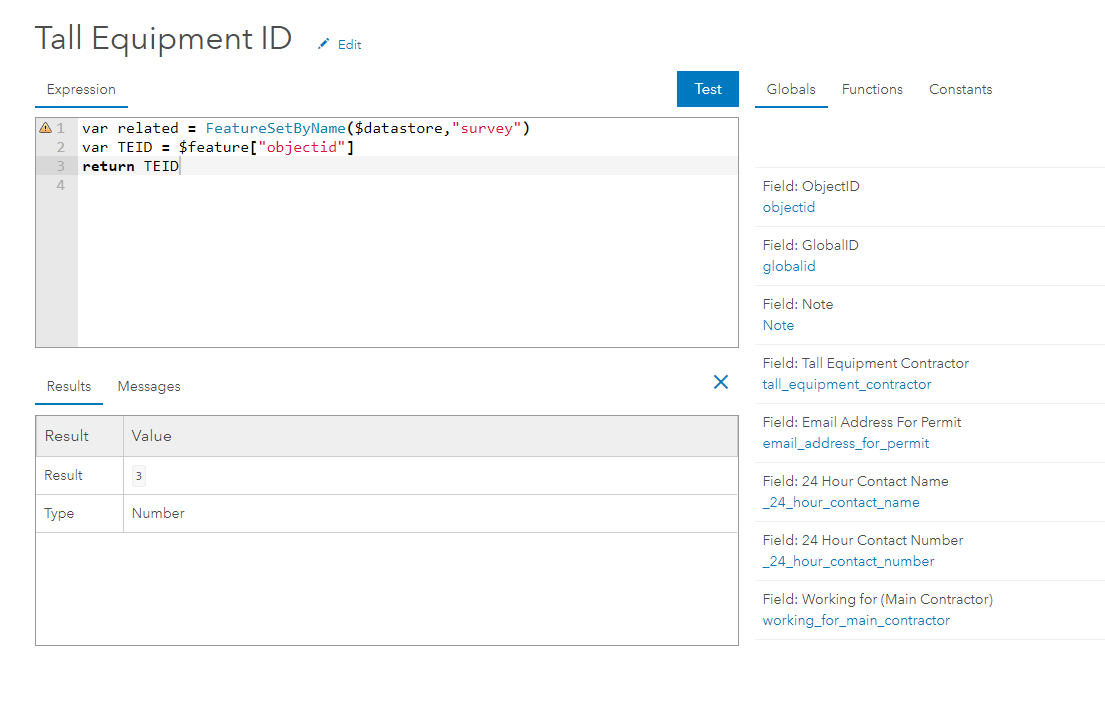Click the pencil Edit icon beside title

tap(323, 44)
